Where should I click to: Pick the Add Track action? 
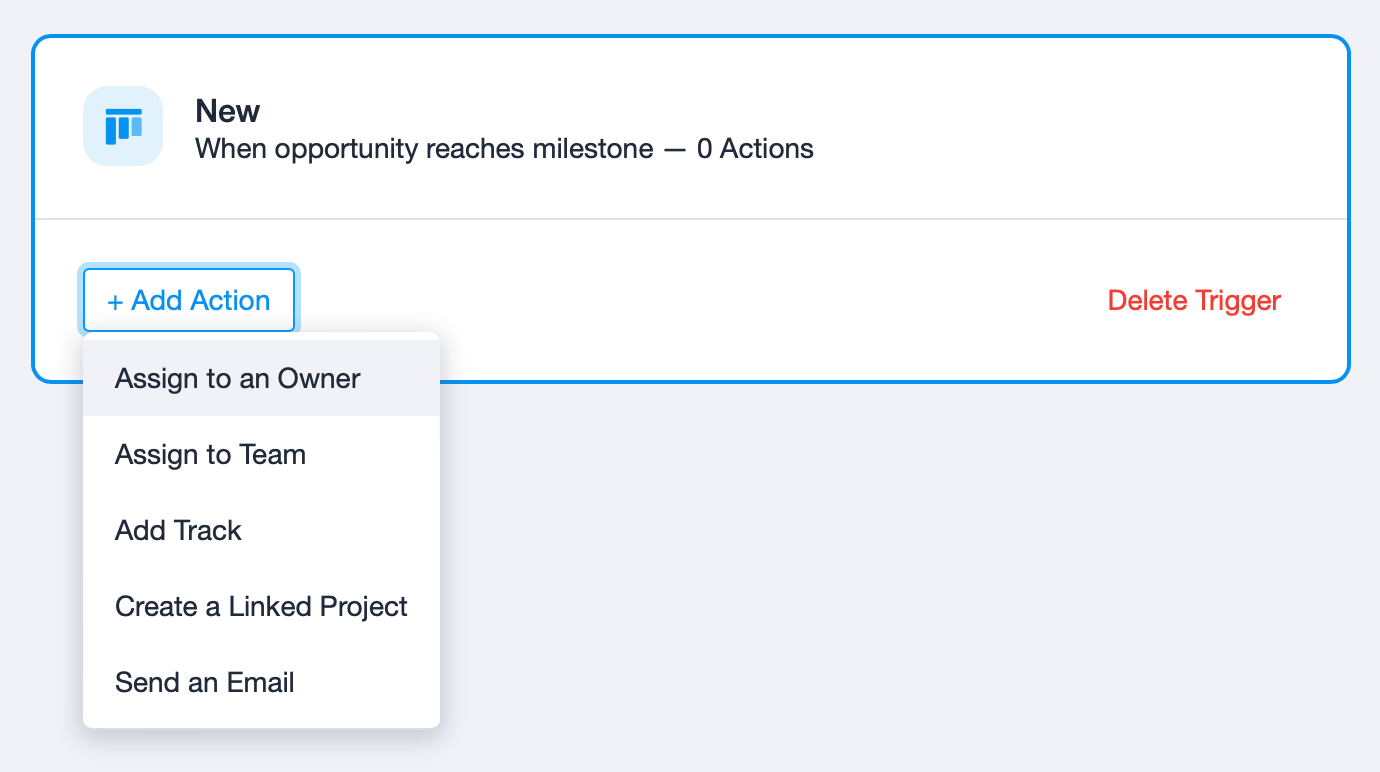[261, 530]
